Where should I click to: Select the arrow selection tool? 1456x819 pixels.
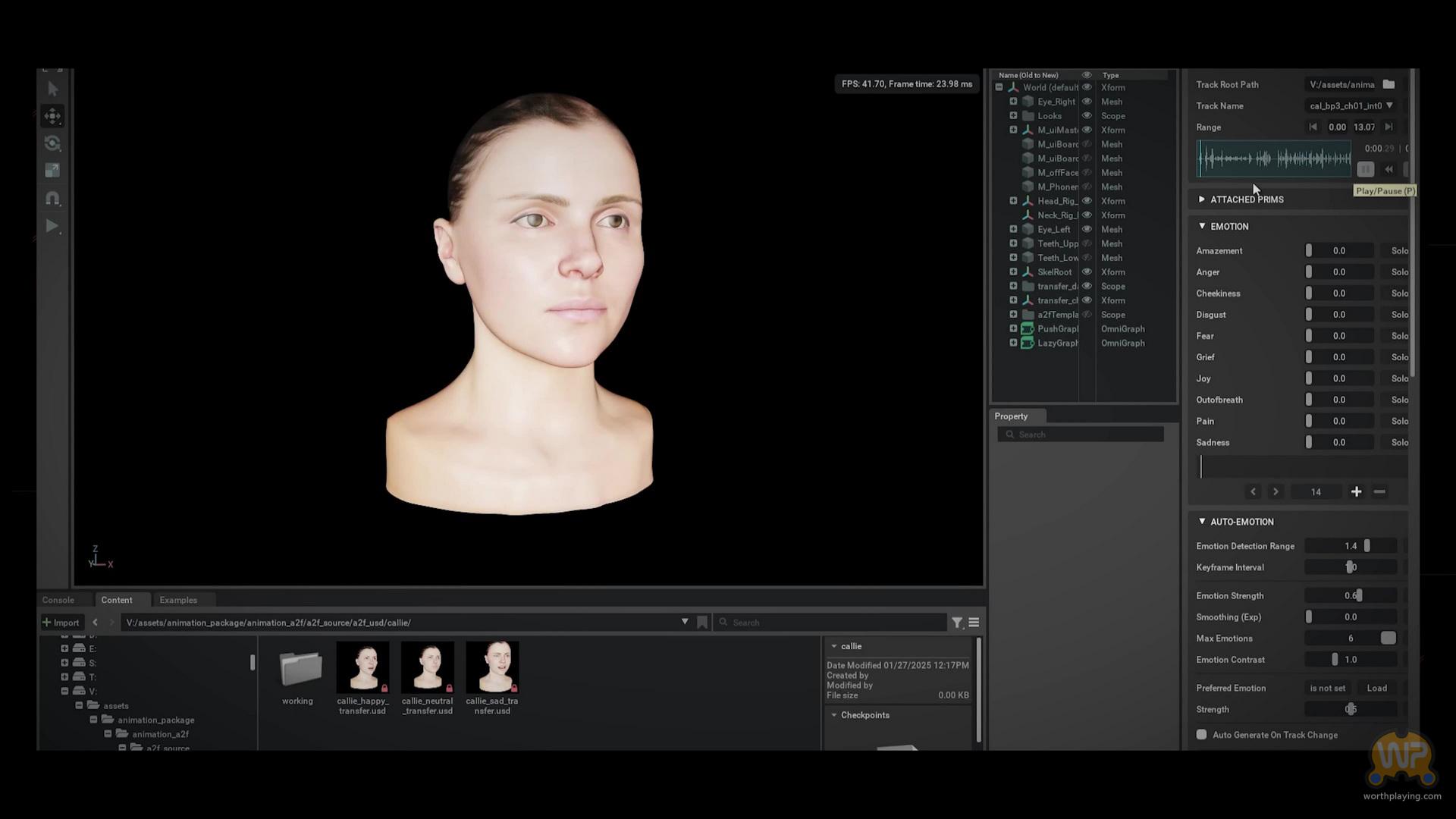[52, 89]
